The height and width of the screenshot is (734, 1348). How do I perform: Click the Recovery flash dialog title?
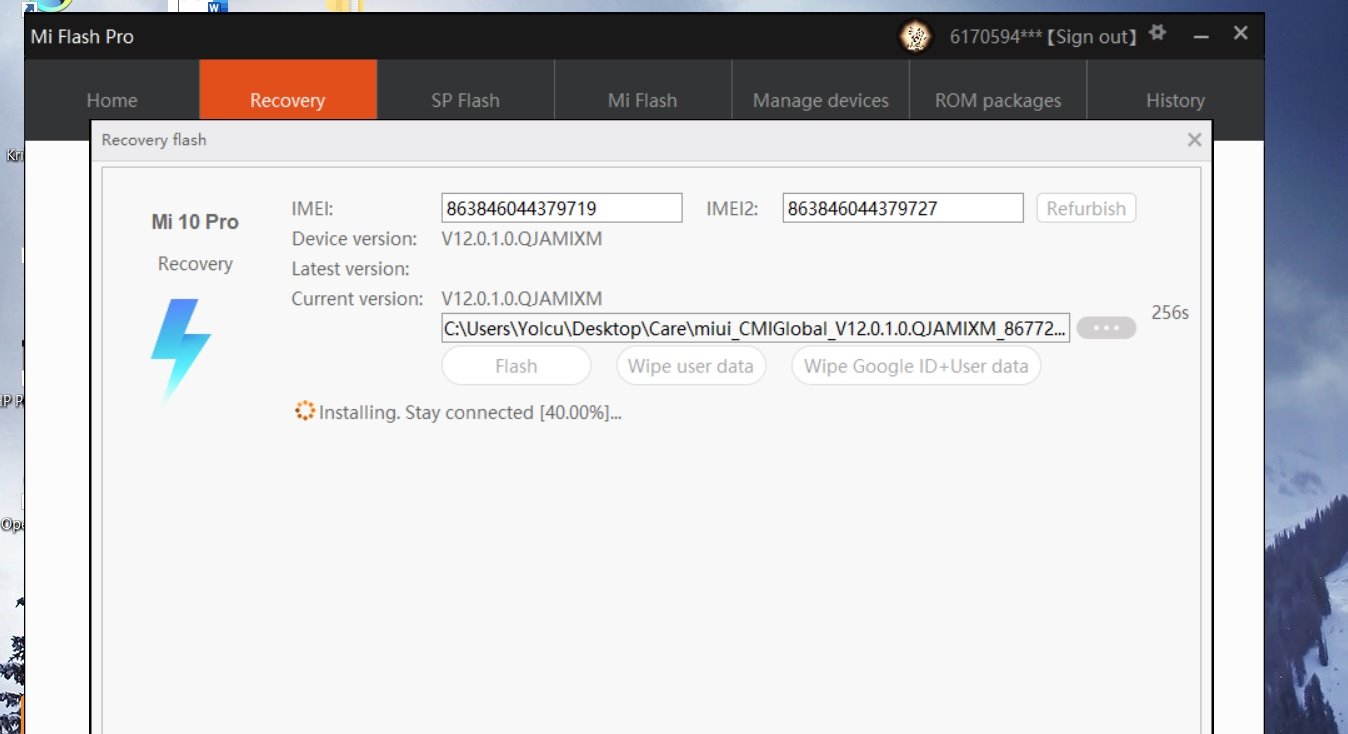[x=154, y=140]
